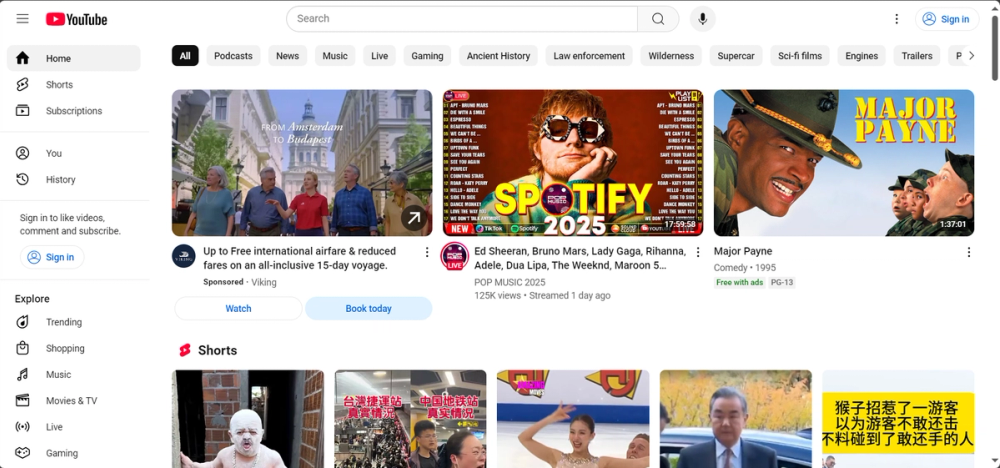1000x468 pixels.
Task: Open Music under Explore
Action: click(73, 374)
